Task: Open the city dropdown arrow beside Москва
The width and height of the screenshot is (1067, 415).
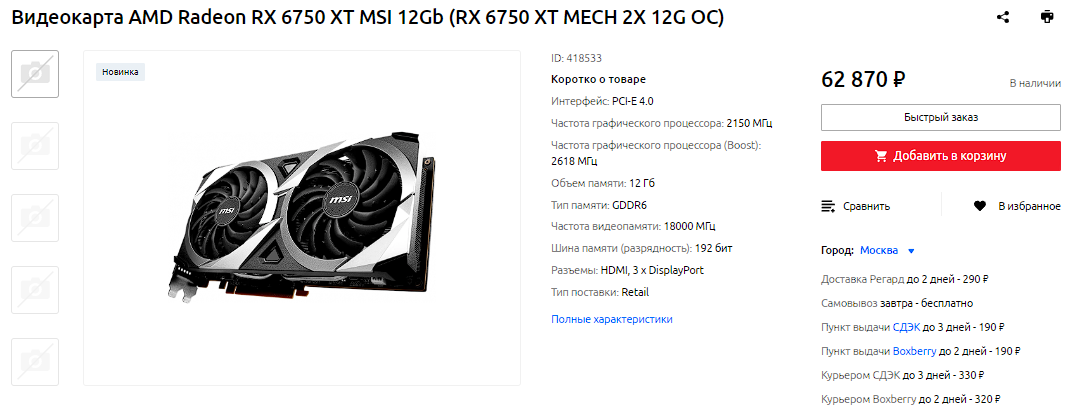Action: pyautogui.click(x=911, y=251)
